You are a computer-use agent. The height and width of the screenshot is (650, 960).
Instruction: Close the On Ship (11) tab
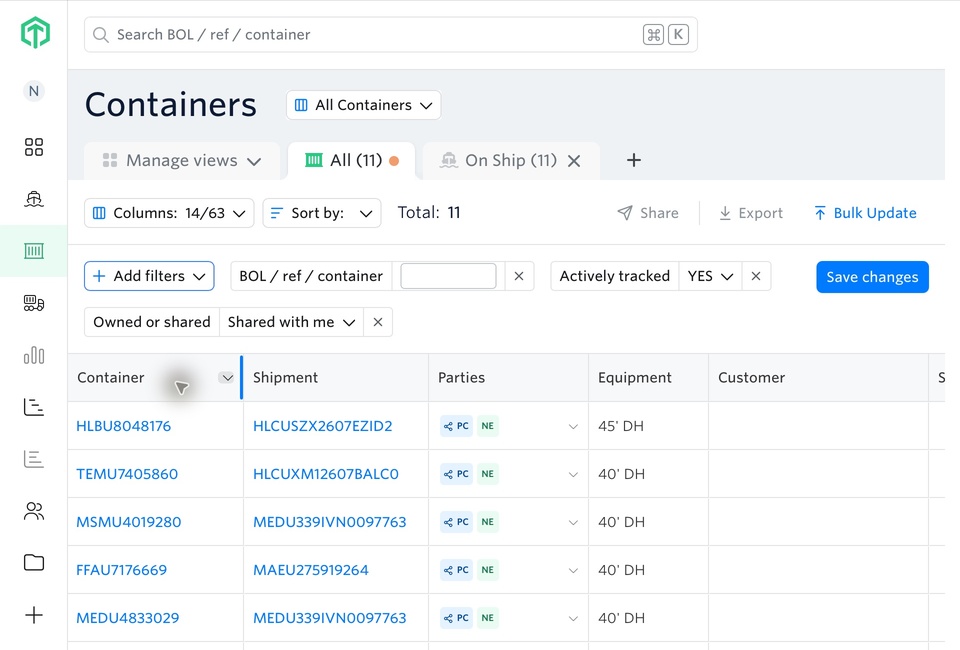pyautogui.click(x=574, y=161)
